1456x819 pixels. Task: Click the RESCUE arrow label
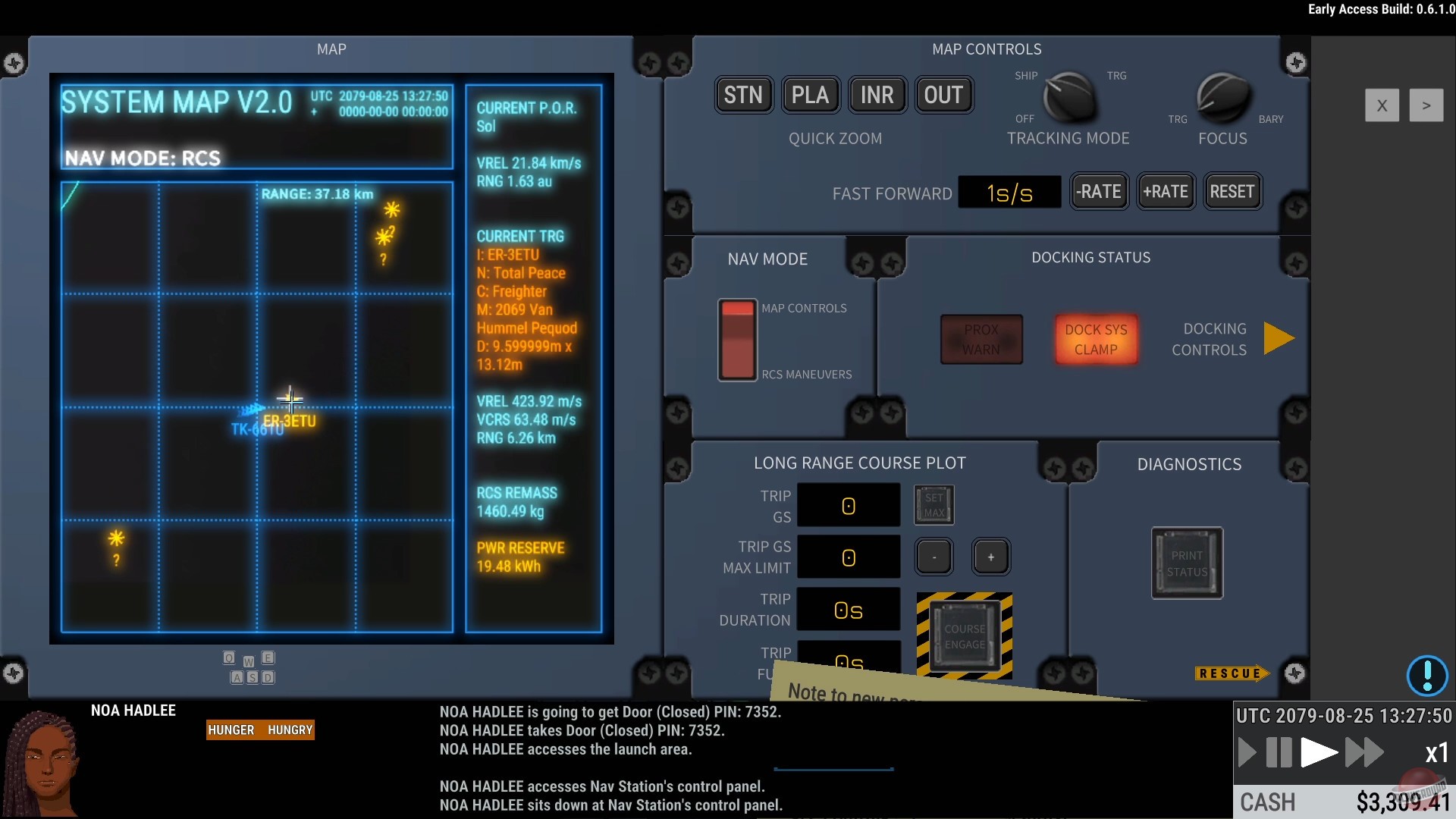coord(1232,673)
